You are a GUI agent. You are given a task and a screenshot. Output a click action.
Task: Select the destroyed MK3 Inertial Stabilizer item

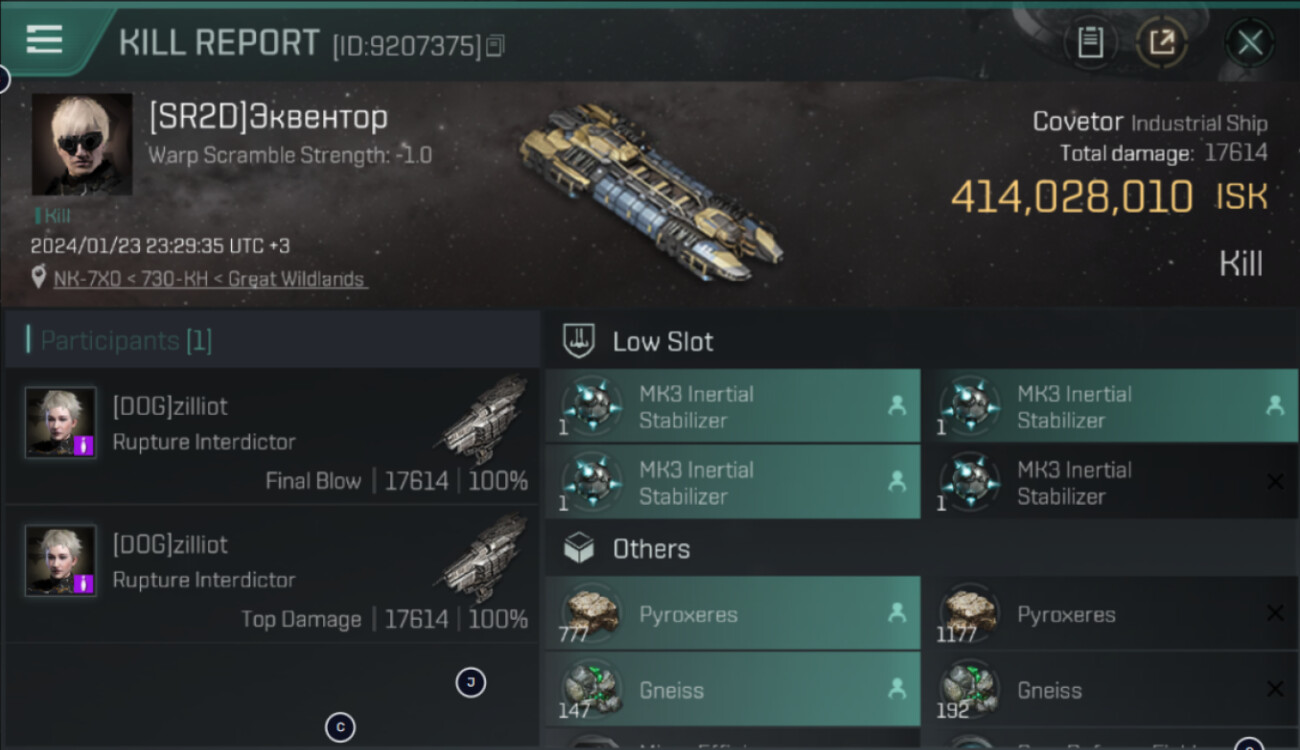[1110, 483]
